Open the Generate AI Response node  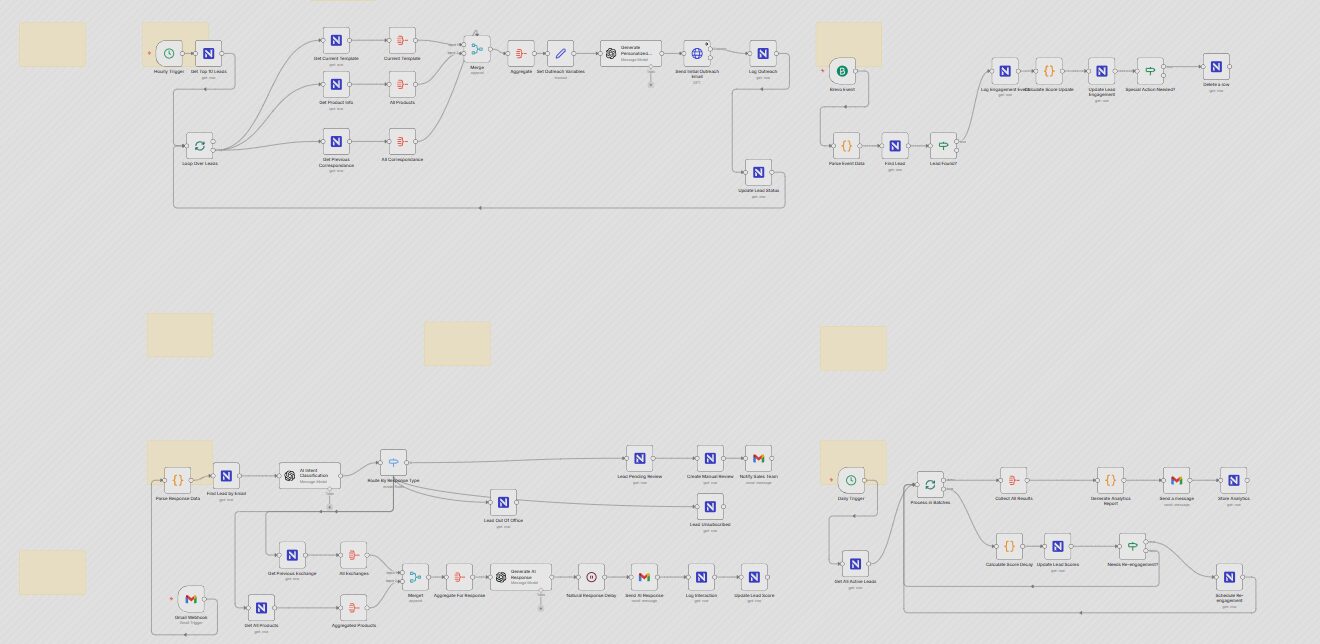pyautogui.click(x=521, y=577)
